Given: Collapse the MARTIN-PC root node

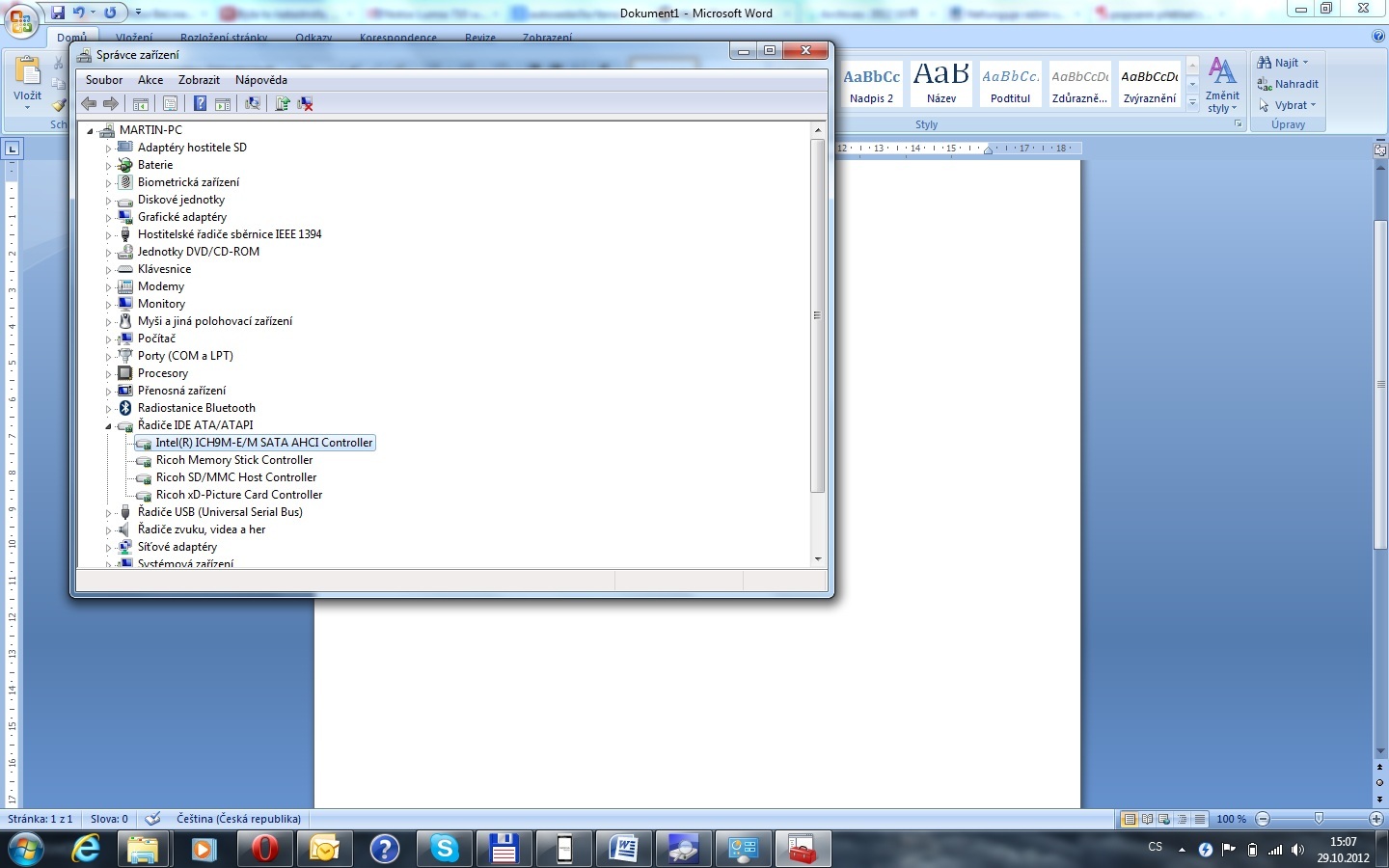Looking at the screenshot, I should [91, 130].
